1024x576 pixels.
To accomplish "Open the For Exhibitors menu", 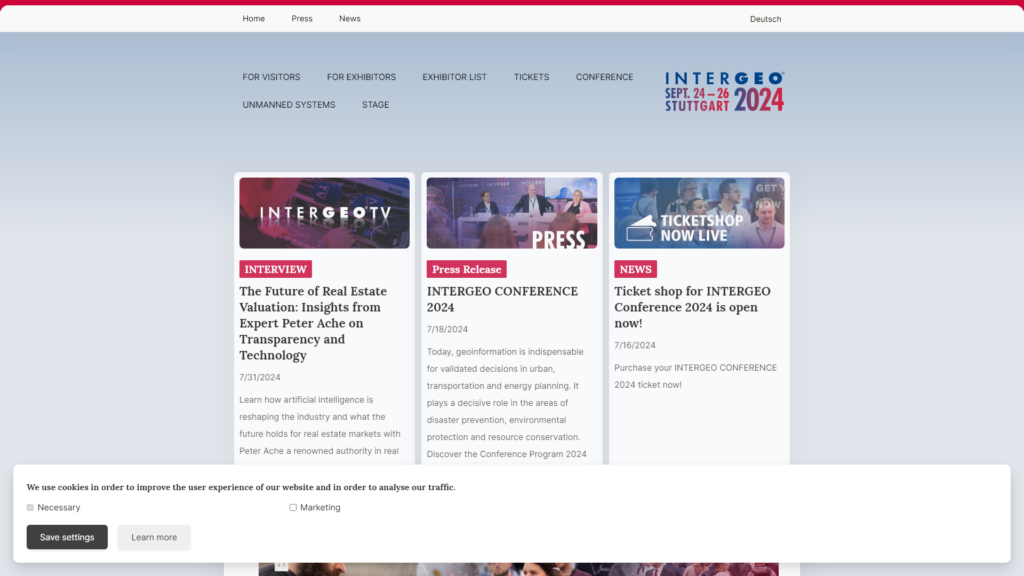I will [361, 77].
